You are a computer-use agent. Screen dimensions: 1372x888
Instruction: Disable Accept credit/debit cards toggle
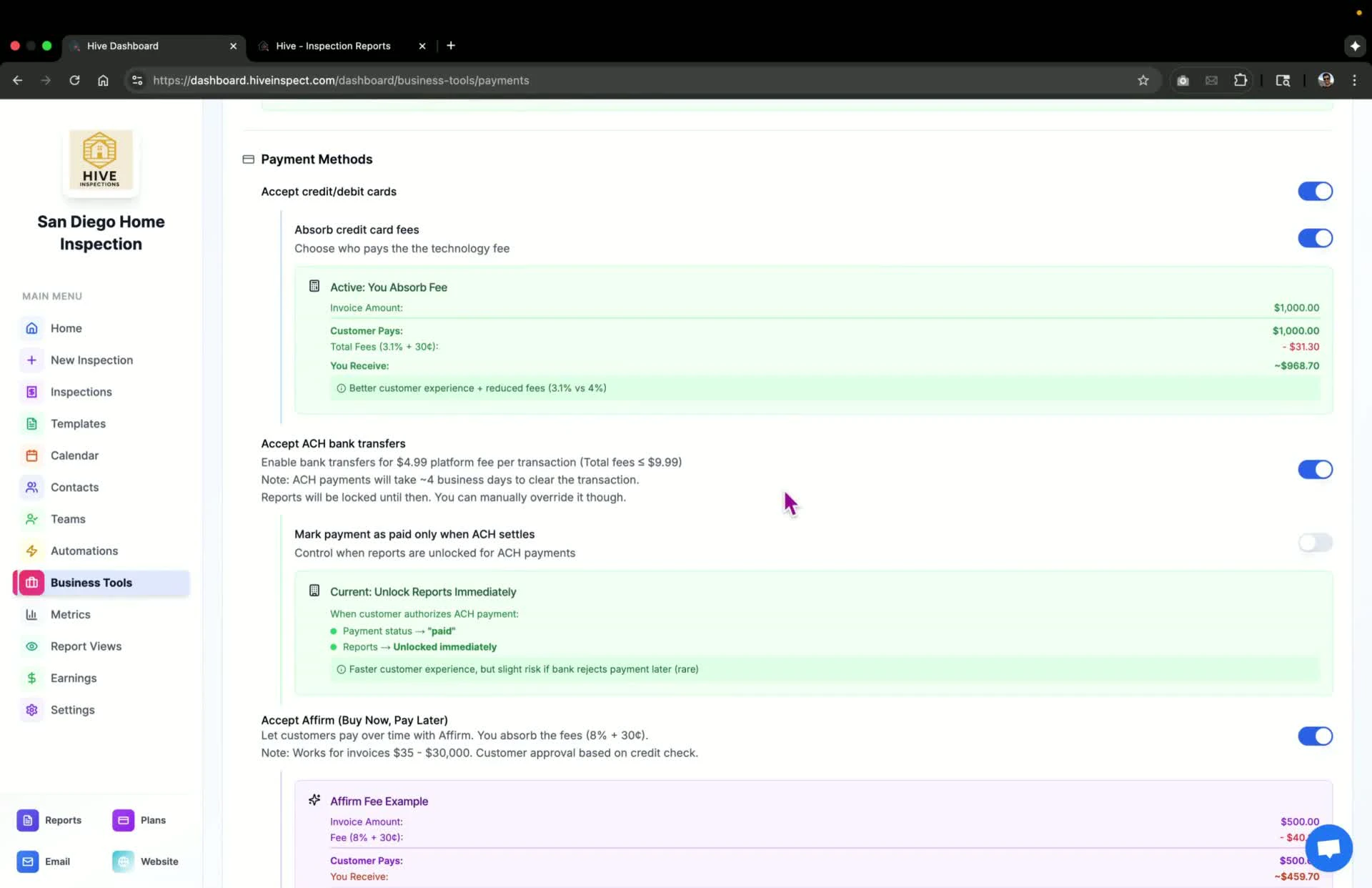pos(1315,192)
